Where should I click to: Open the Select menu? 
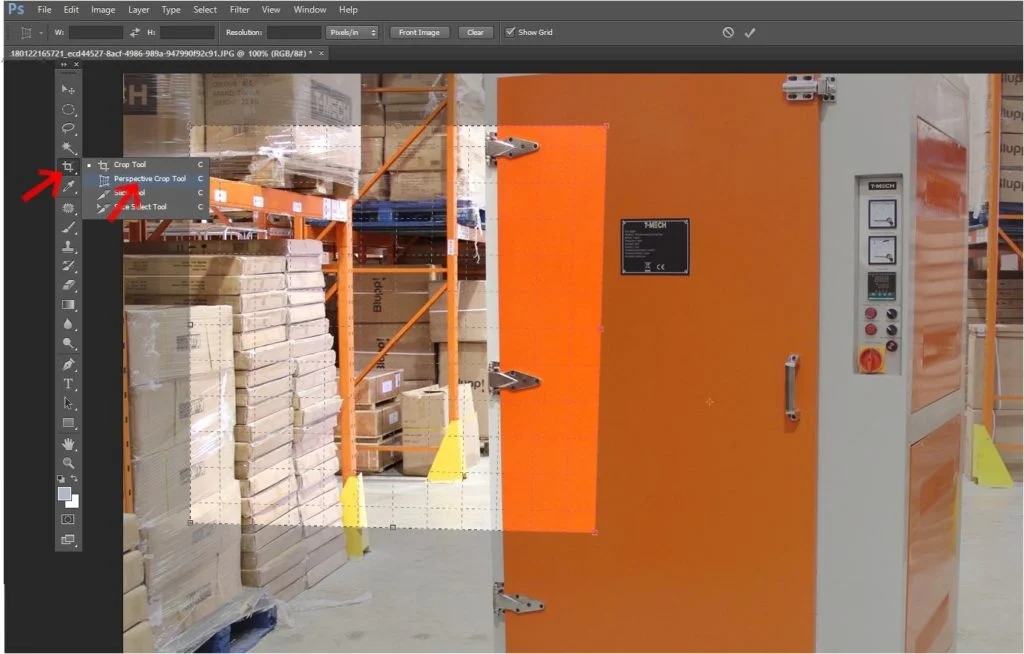pyautogui.click(x=205, y=10)
